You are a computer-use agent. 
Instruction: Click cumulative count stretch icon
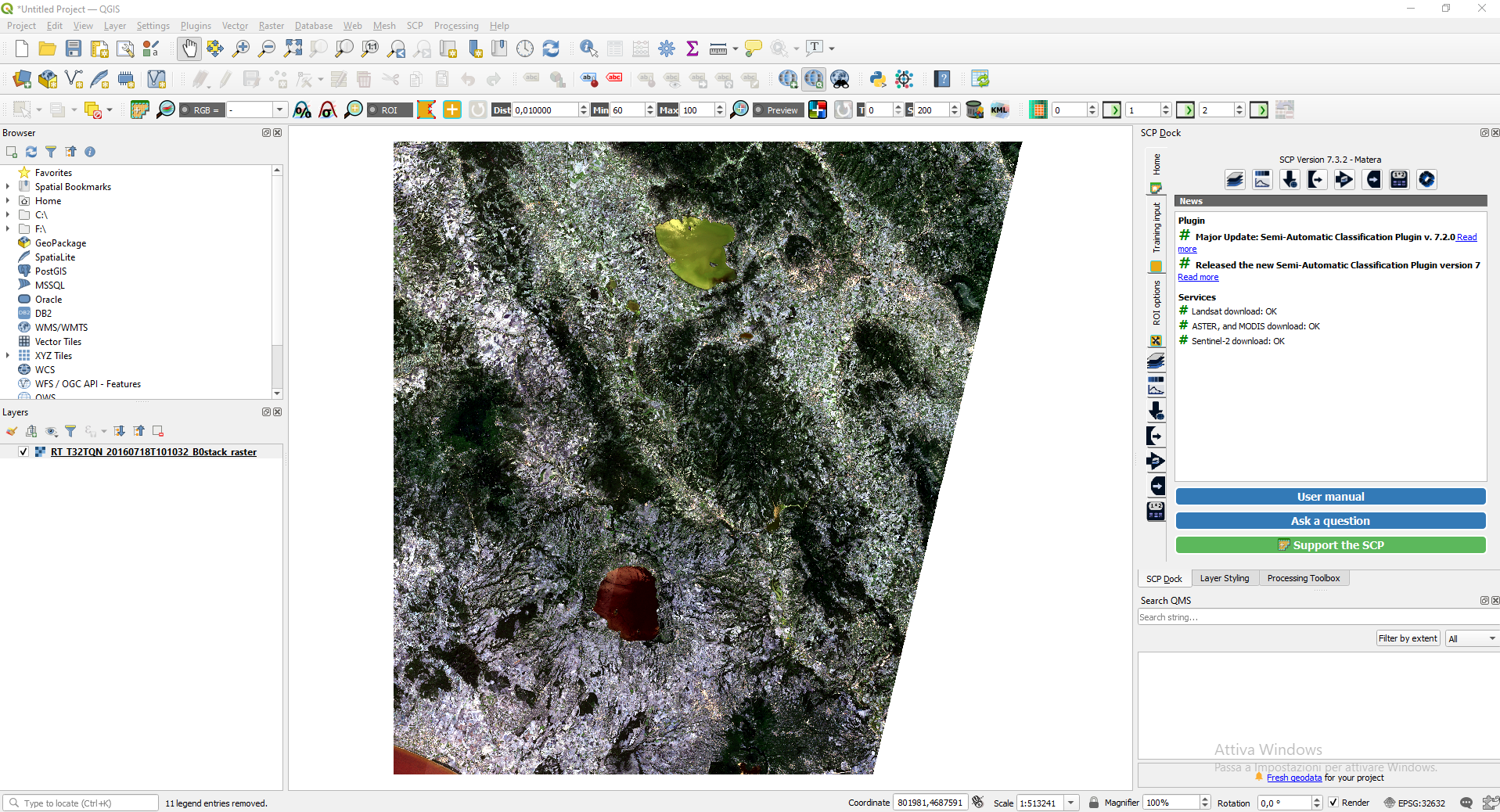[x=302, y=110]
